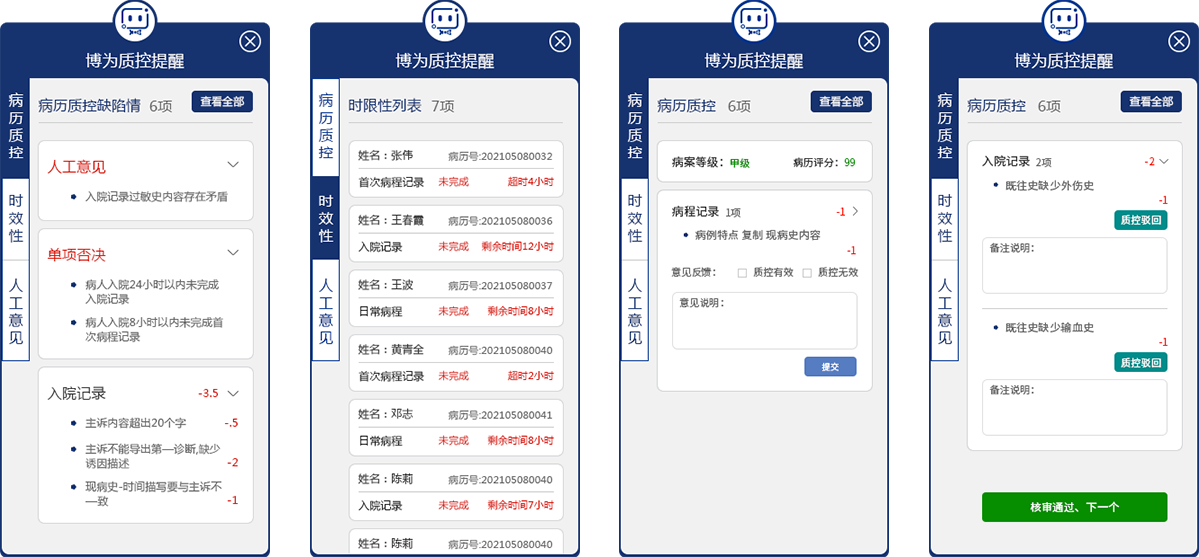Click the 意见说明 text box

tap(764, 322)
